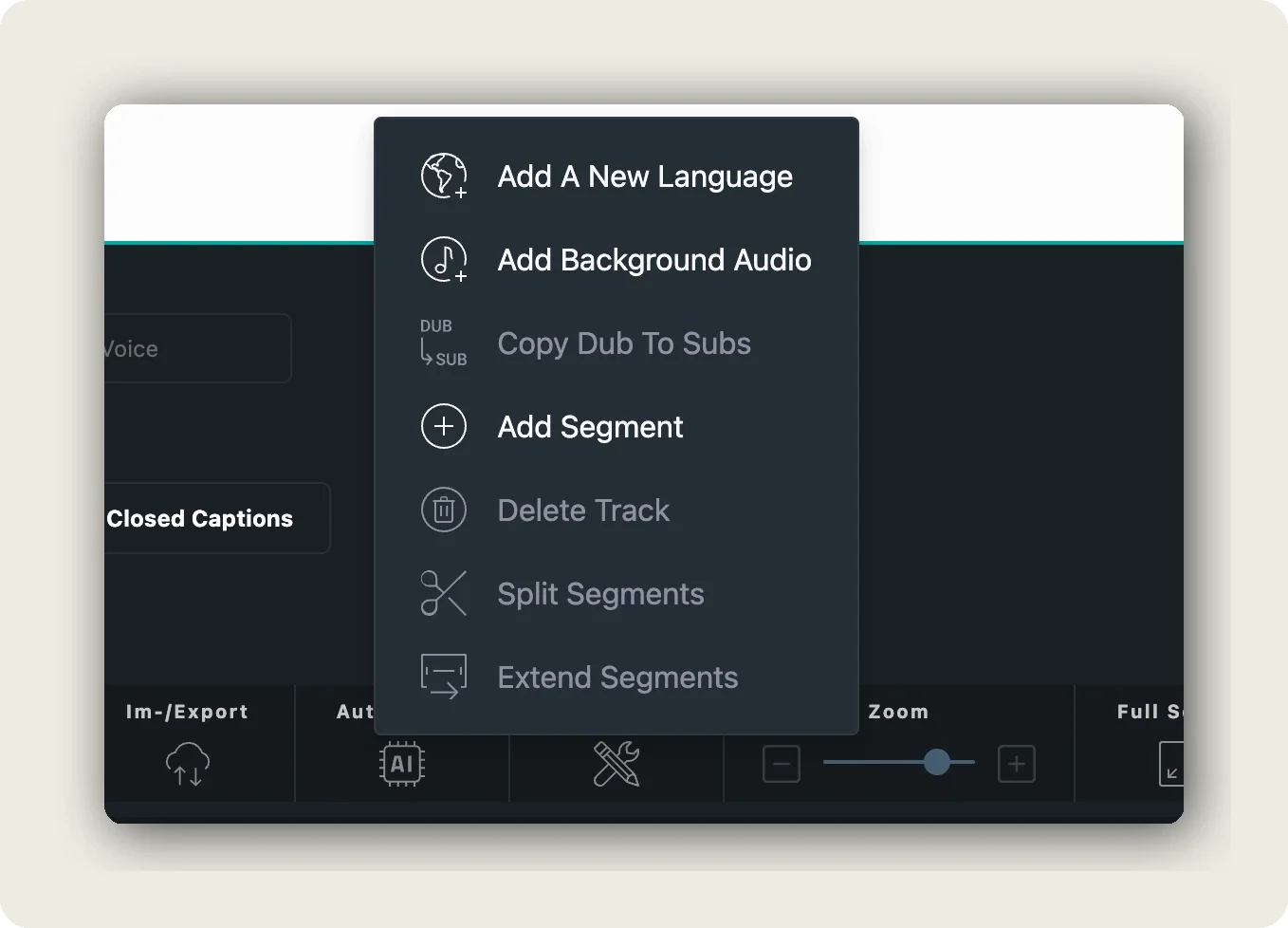
Task: Open the Im-/Export cloud icon
Action: [188, 764]
